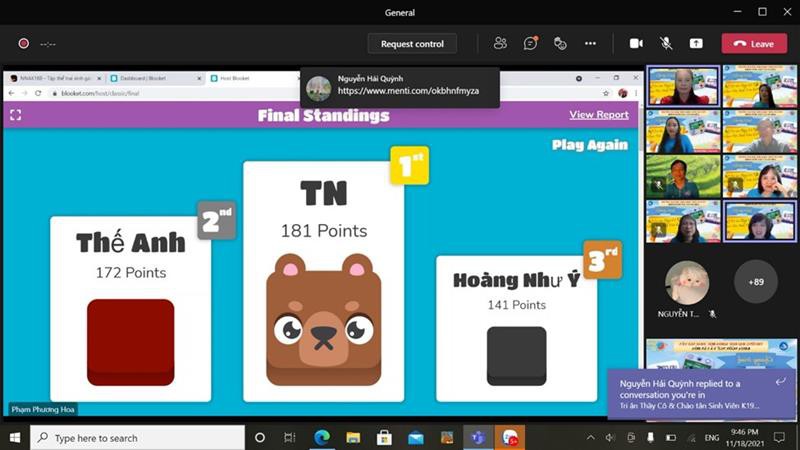
Task: Open the meeting chat icon
Action: [x=530, y=43]
